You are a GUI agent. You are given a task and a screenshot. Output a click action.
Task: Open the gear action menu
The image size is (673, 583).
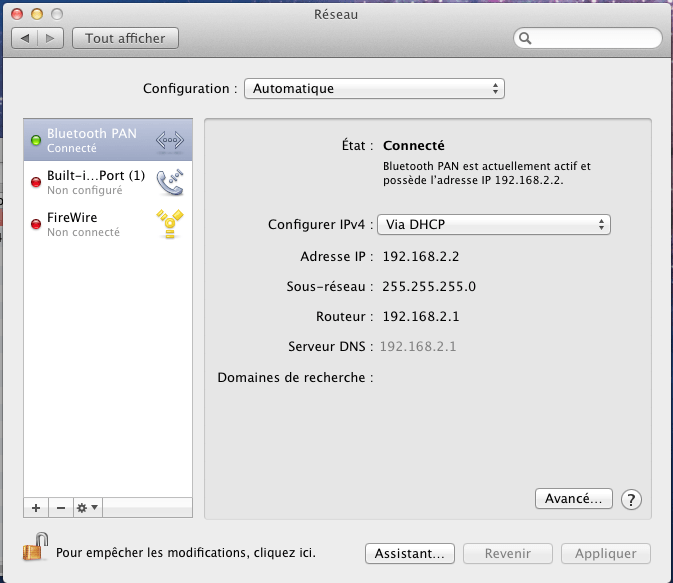coord(88,508)
